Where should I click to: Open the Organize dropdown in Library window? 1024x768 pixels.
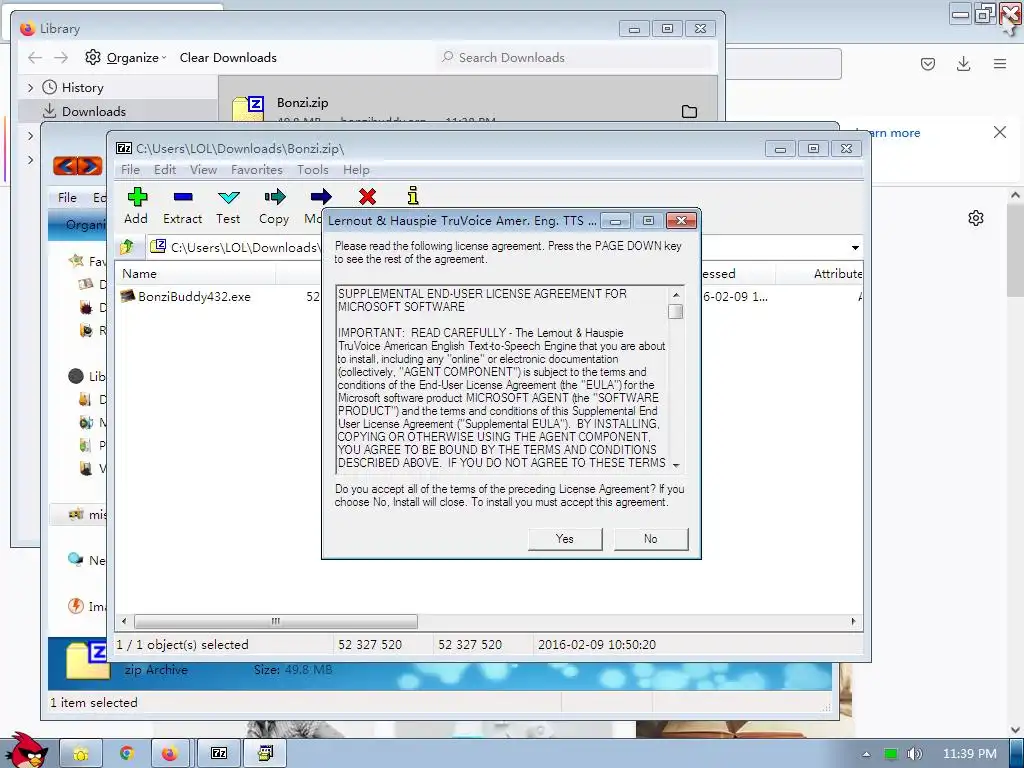pos(125,57)
